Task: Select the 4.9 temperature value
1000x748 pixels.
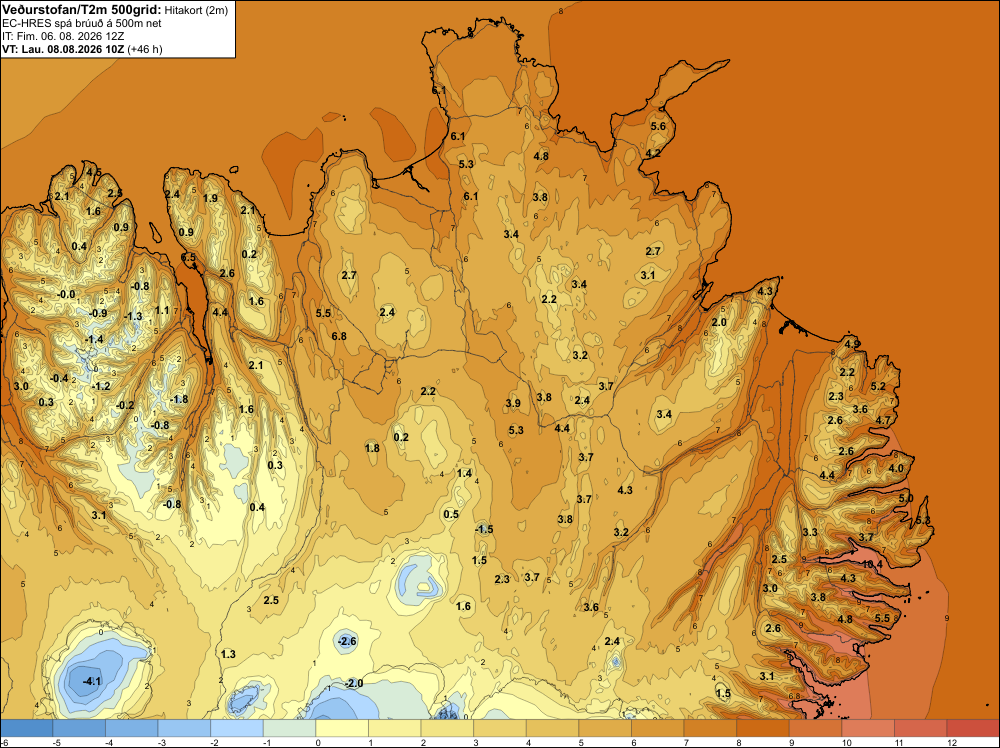Action: pyautogui.click(x=852, y=344)
